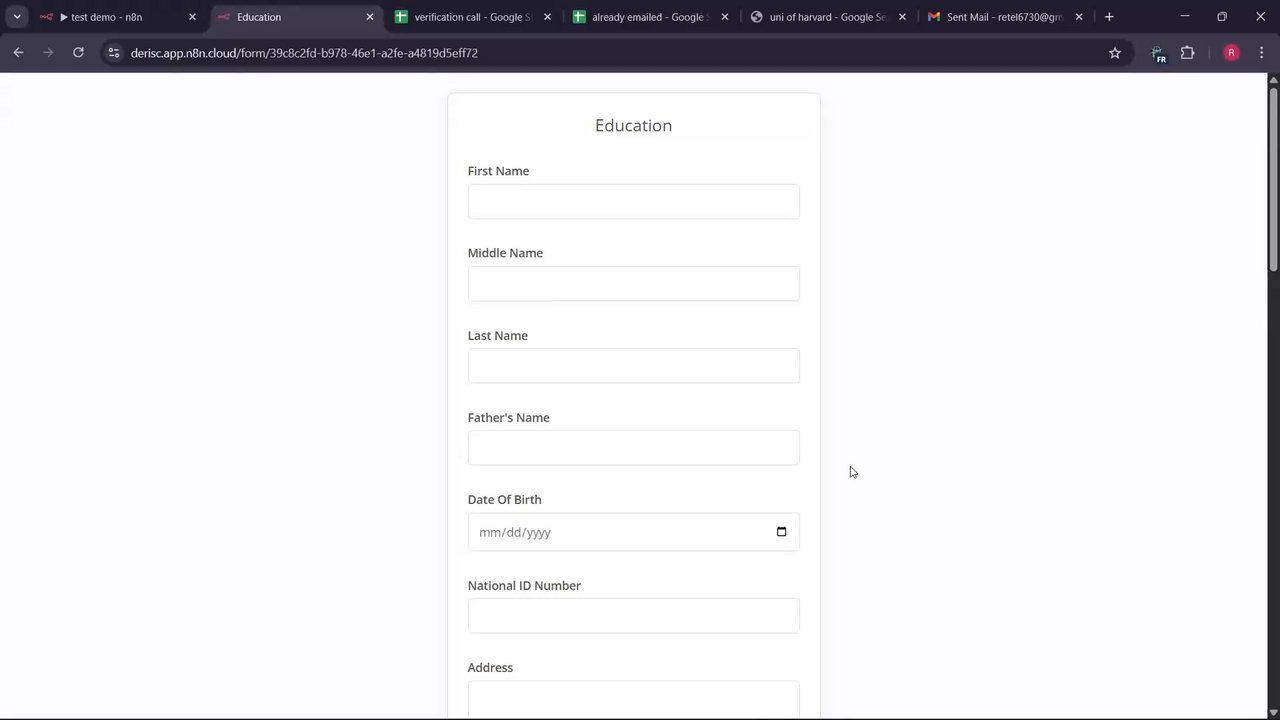
Task: Close the uni of harvard search tab
Action: pos(902,17)
